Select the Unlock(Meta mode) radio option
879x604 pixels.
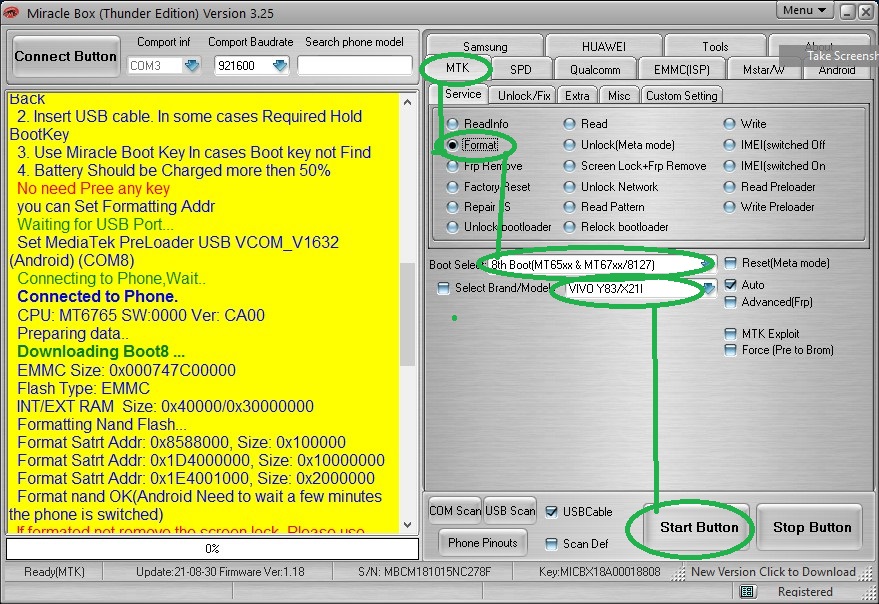[x=570, y=145]
